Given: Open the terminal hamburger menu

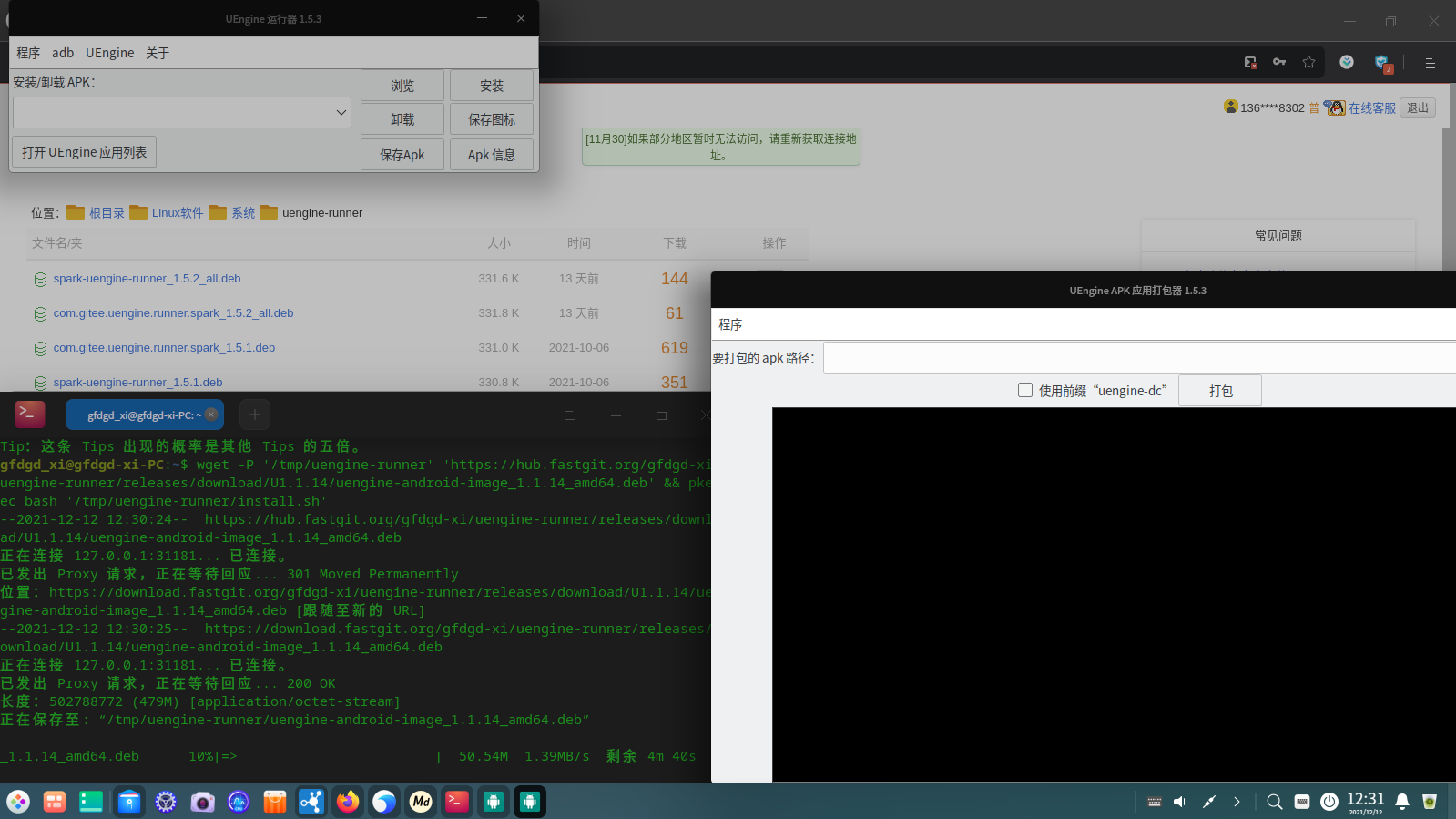Looking at the screenshot, I should coord(570,415).
